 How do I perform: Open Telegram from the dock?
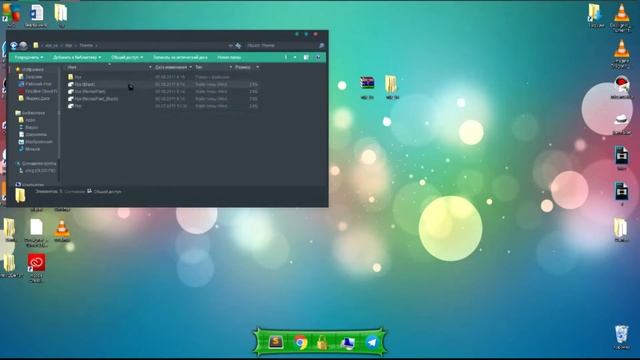coord(372,342)
